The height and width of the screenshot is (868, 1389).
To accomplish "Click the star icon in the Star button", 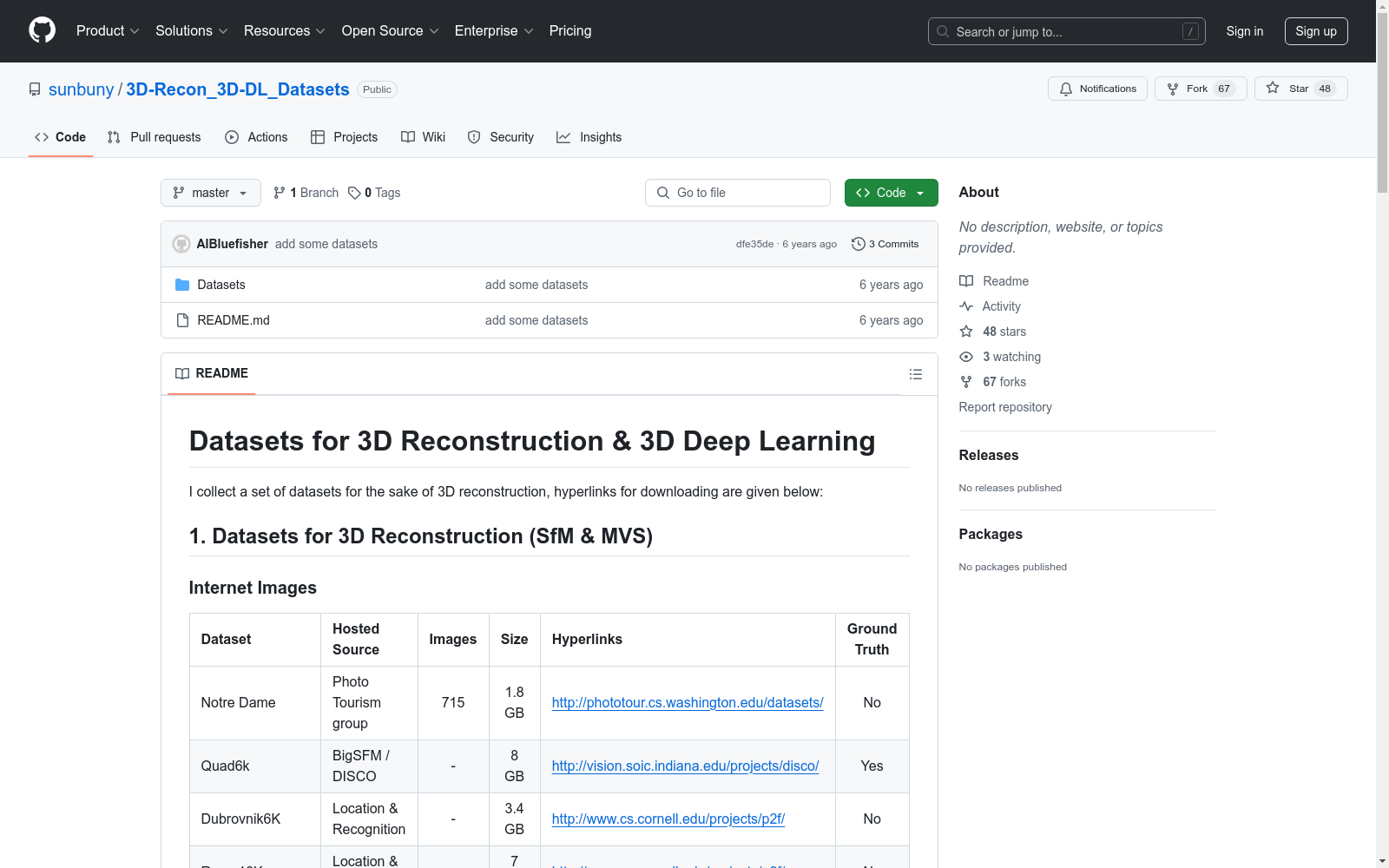I will point(1273,88).
